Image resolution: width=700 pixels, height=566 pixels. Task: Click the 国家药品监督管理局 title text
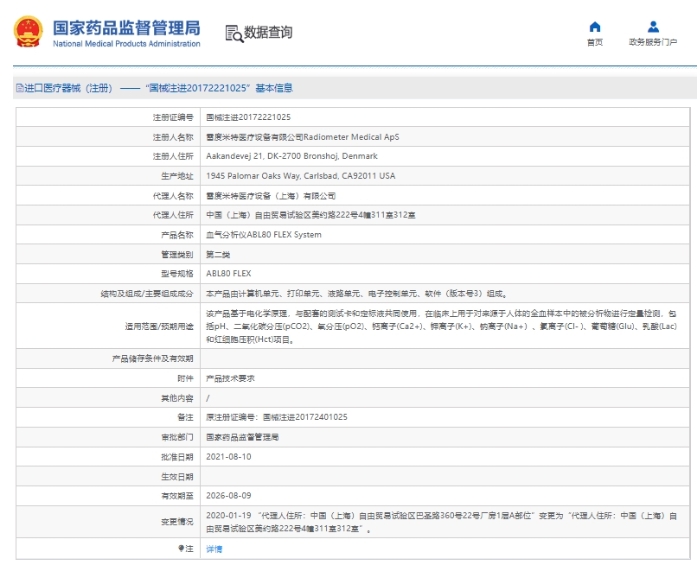(126, 27)
